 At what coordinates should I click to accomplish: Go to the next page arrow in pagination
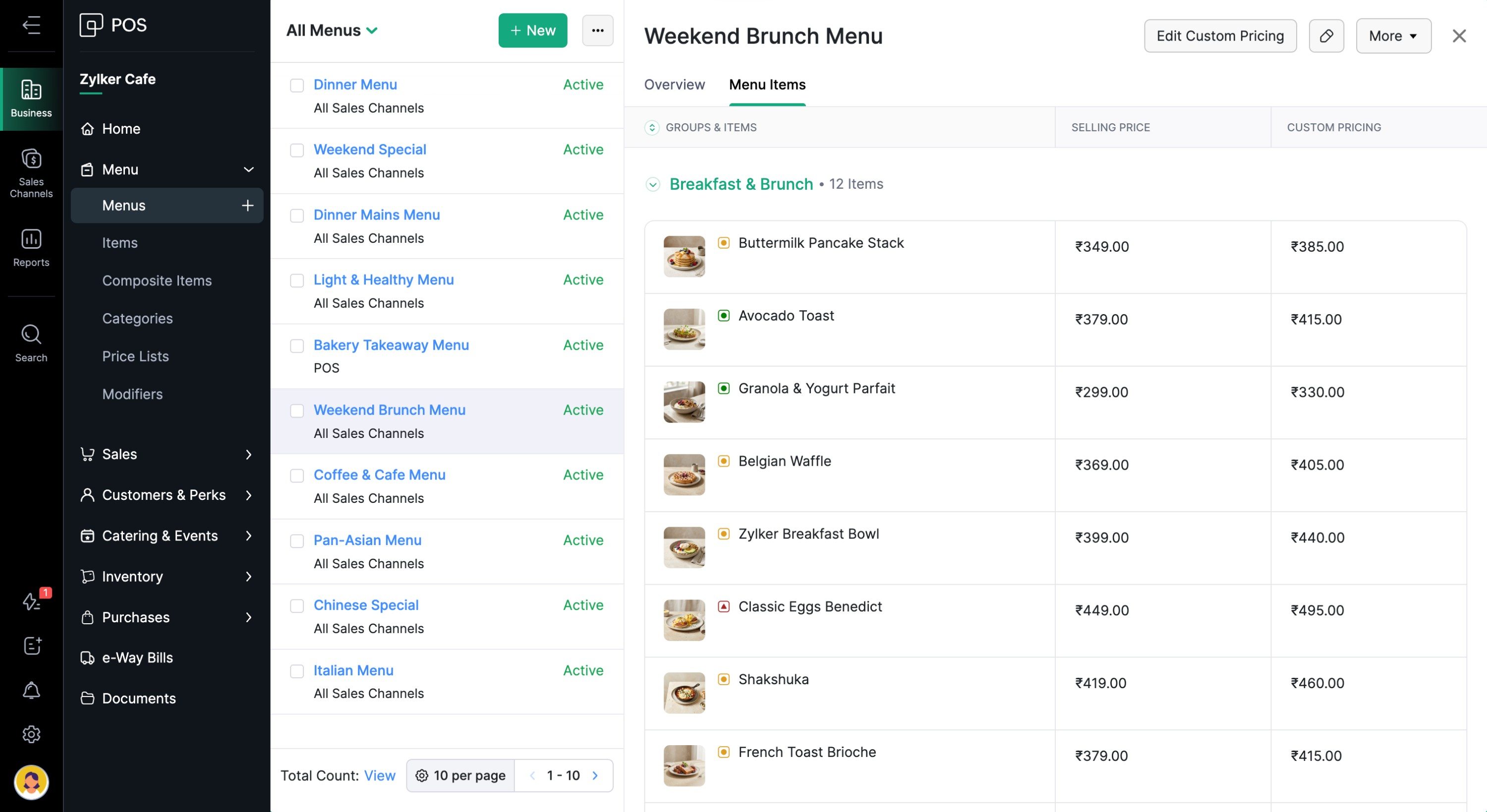pyautogui.click(x=595, y=775)
